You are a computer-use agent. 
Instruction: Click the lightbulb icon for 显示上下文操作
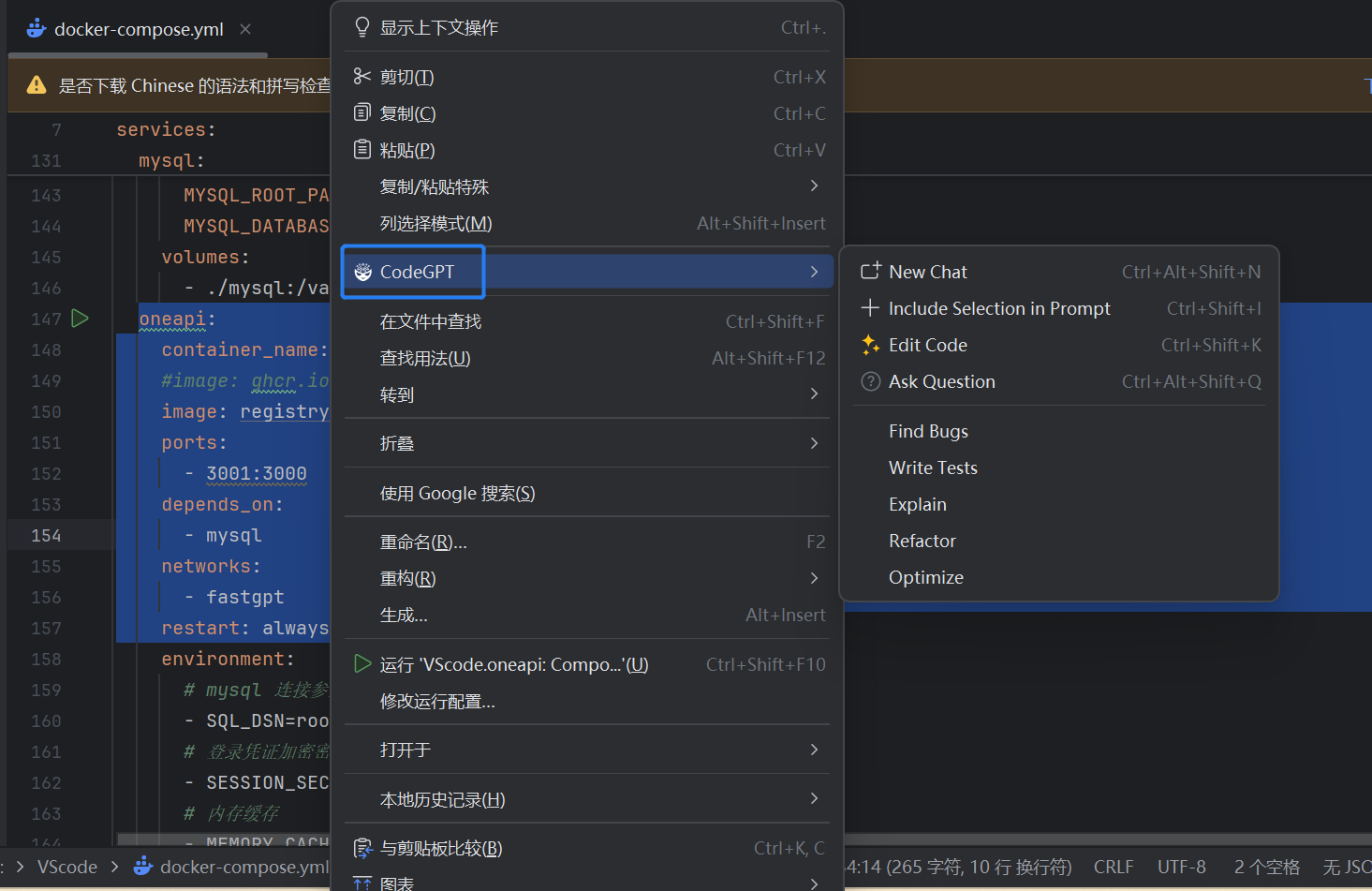click(362, 27)
